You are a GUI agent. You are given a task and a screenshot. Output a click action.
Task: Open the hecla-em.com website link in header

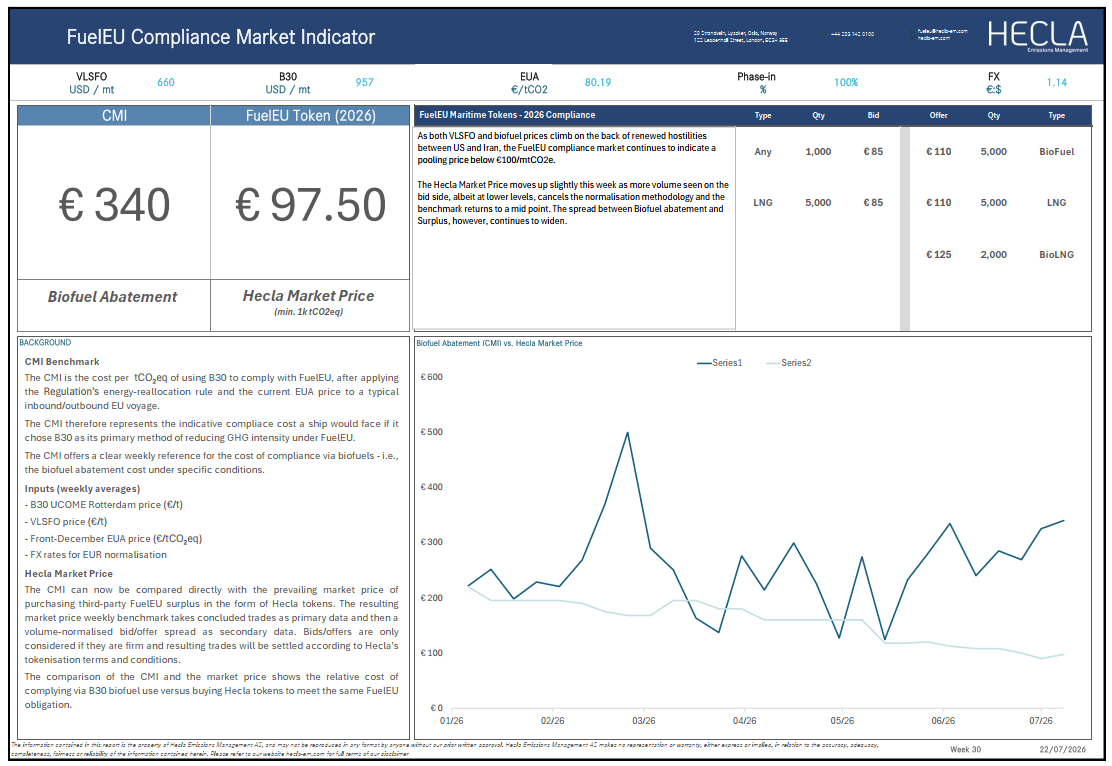coord(933,38)
